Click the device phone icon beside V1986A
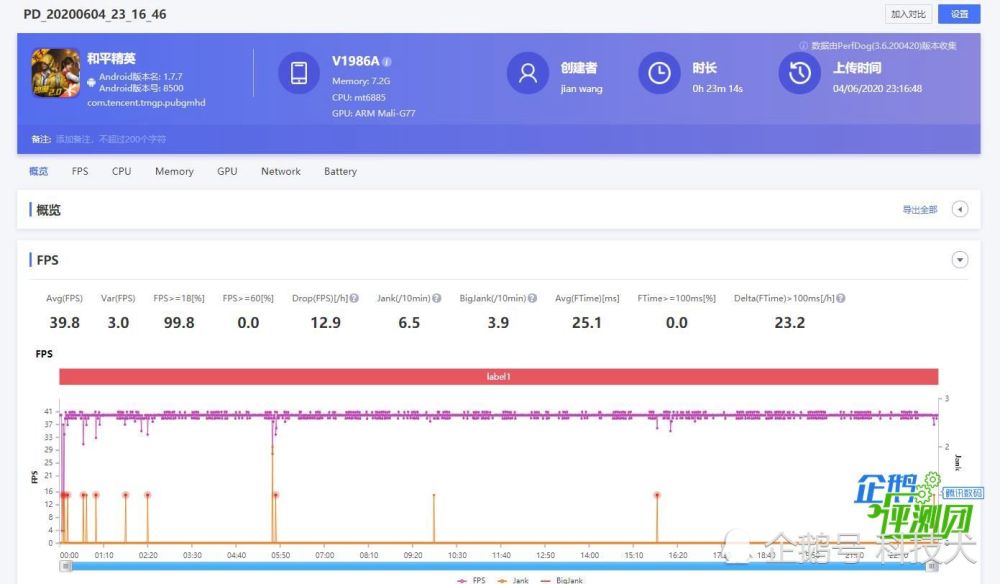 pyautogui.click(x=298, y=73)
